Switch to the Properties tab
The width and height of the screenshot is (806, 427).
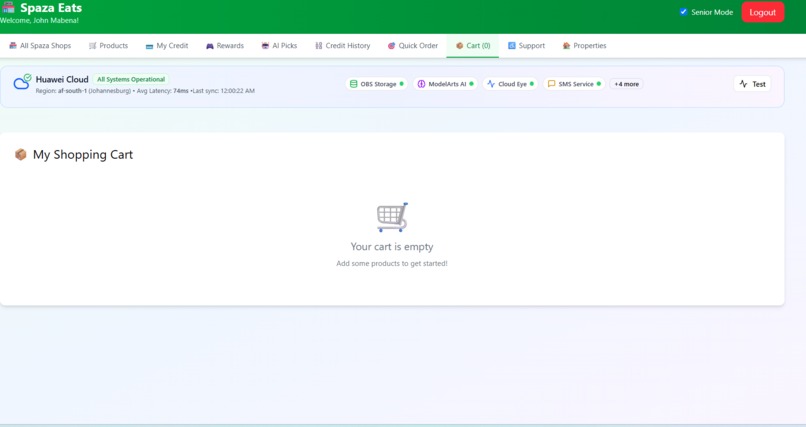coord(585,46)
